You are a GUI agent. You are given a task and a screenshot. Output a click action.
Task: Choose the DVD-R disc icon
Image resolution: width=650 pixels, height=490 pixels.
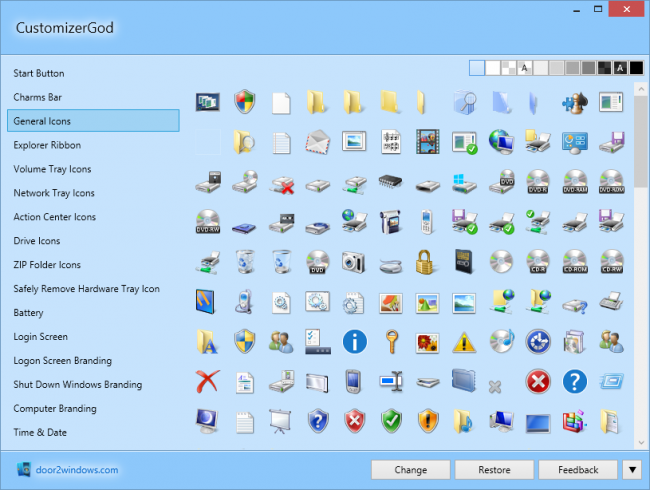538,182
